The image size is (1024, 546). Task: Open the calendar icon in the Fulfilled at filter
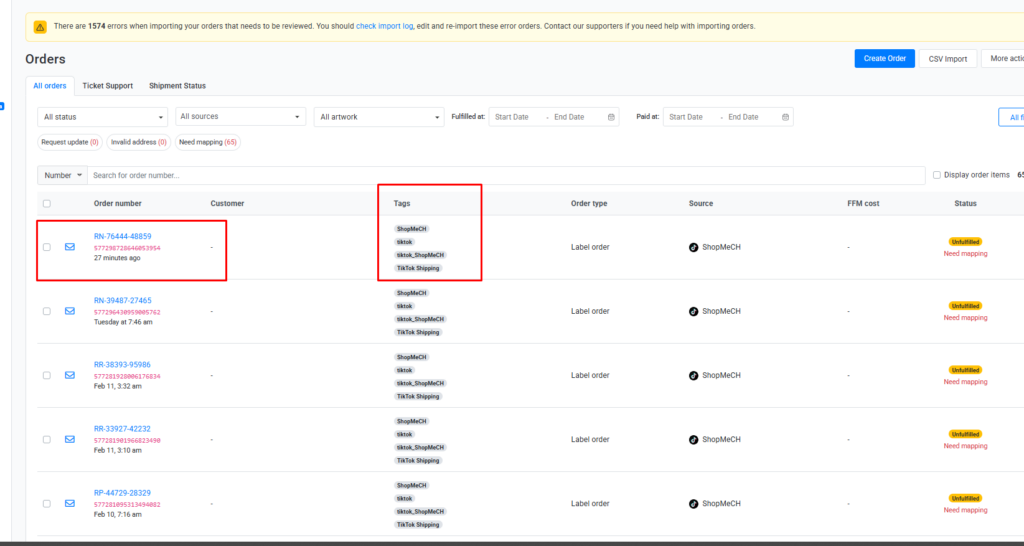tap(611, 117)
